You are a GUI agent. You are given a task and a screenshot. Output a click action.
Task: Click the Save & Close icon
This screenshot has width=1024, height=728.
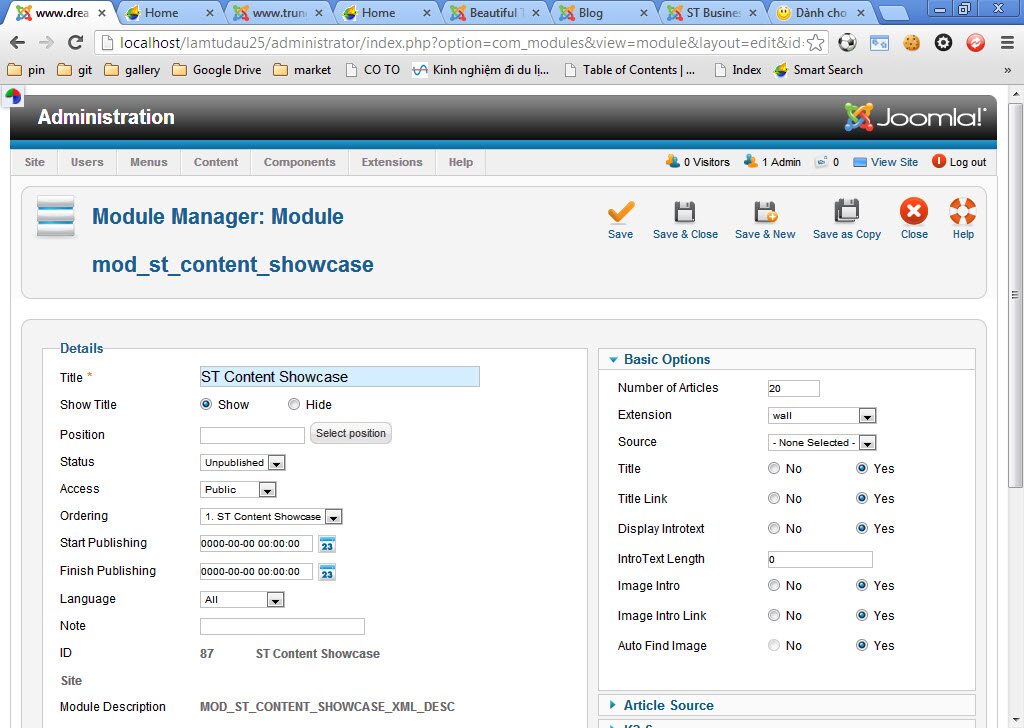coord(685,213)
